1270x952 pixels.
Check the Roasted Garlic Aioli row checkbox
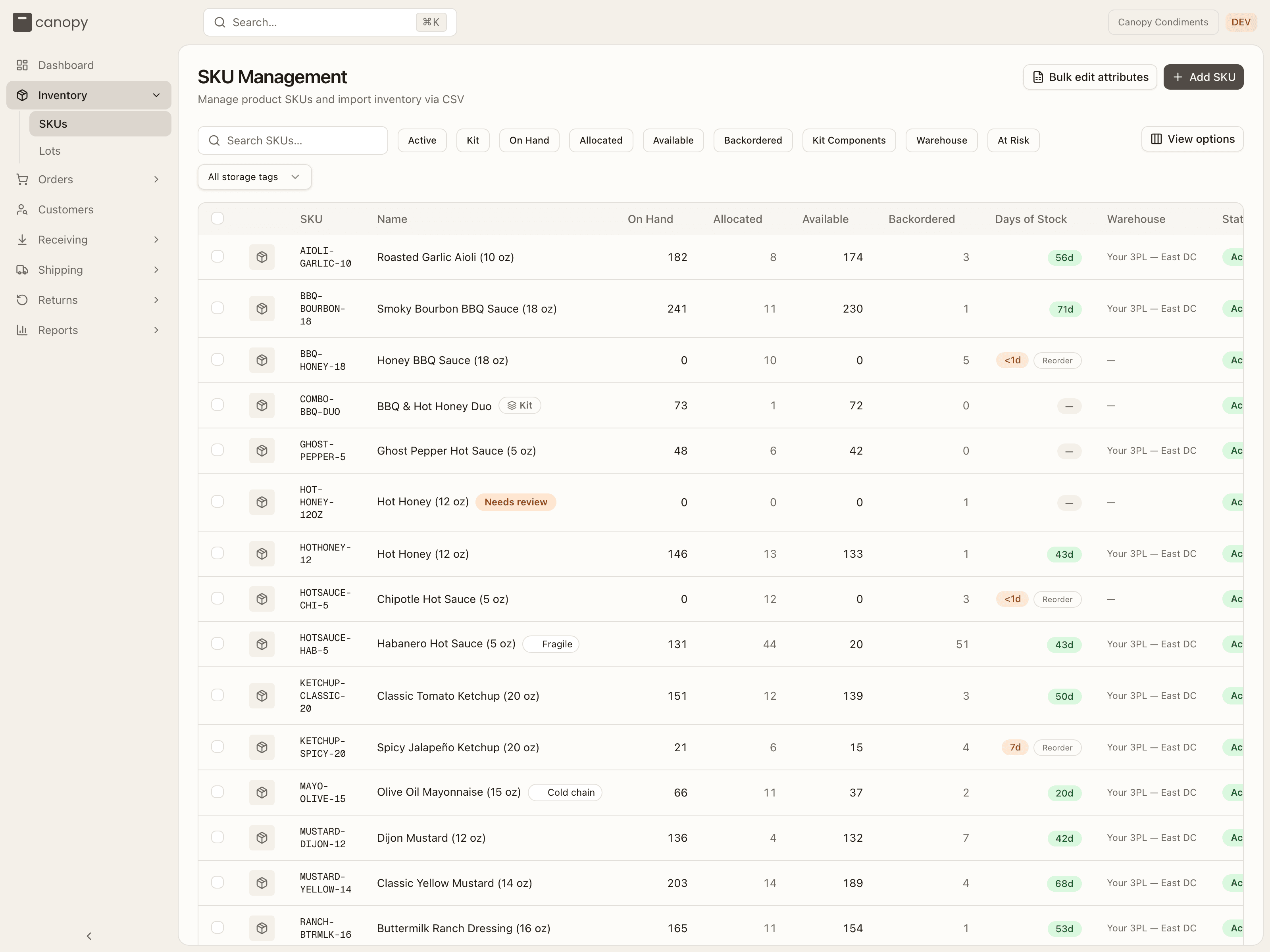pyautogui.click(x=217, y=257)
